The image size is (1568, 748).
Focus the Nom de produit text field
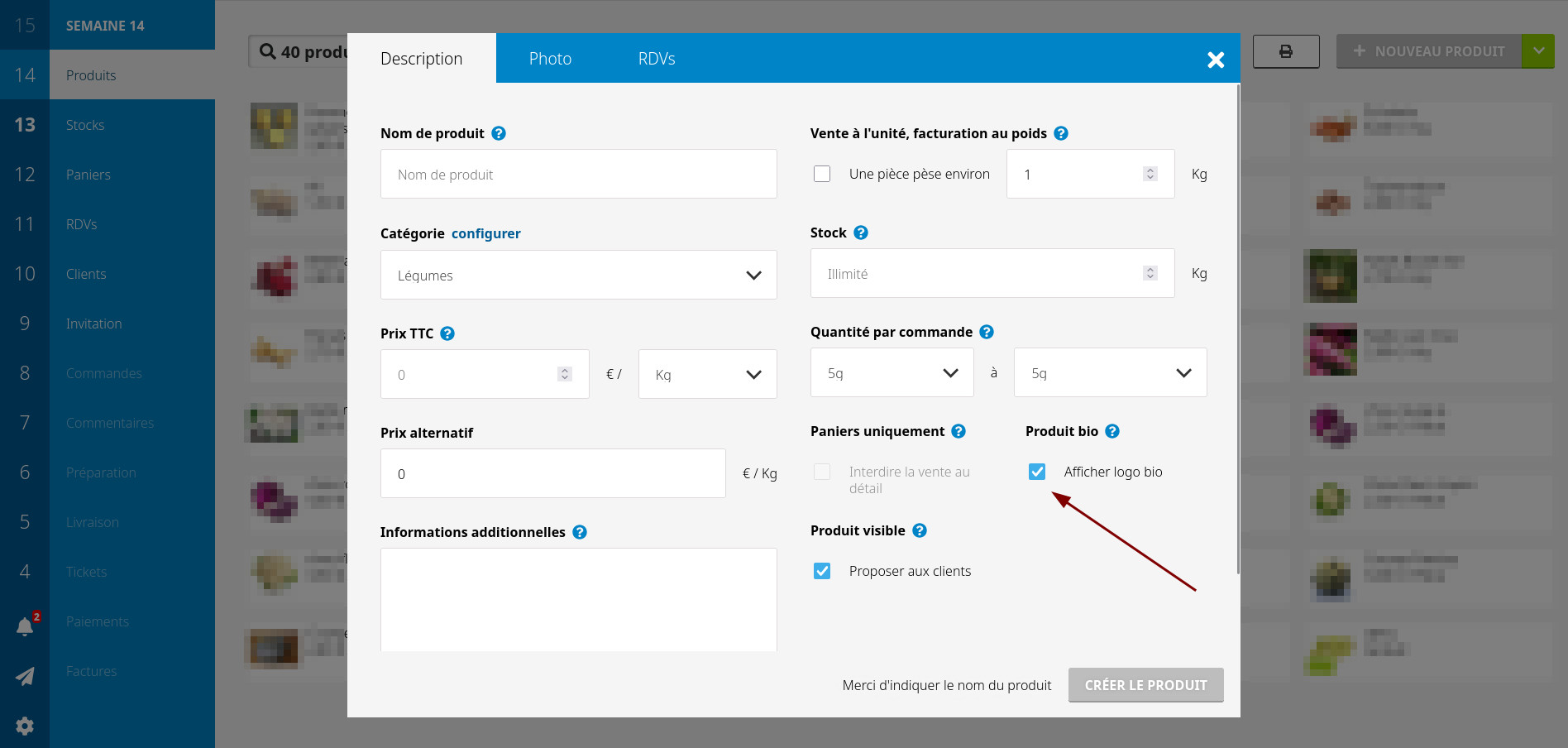578,174
